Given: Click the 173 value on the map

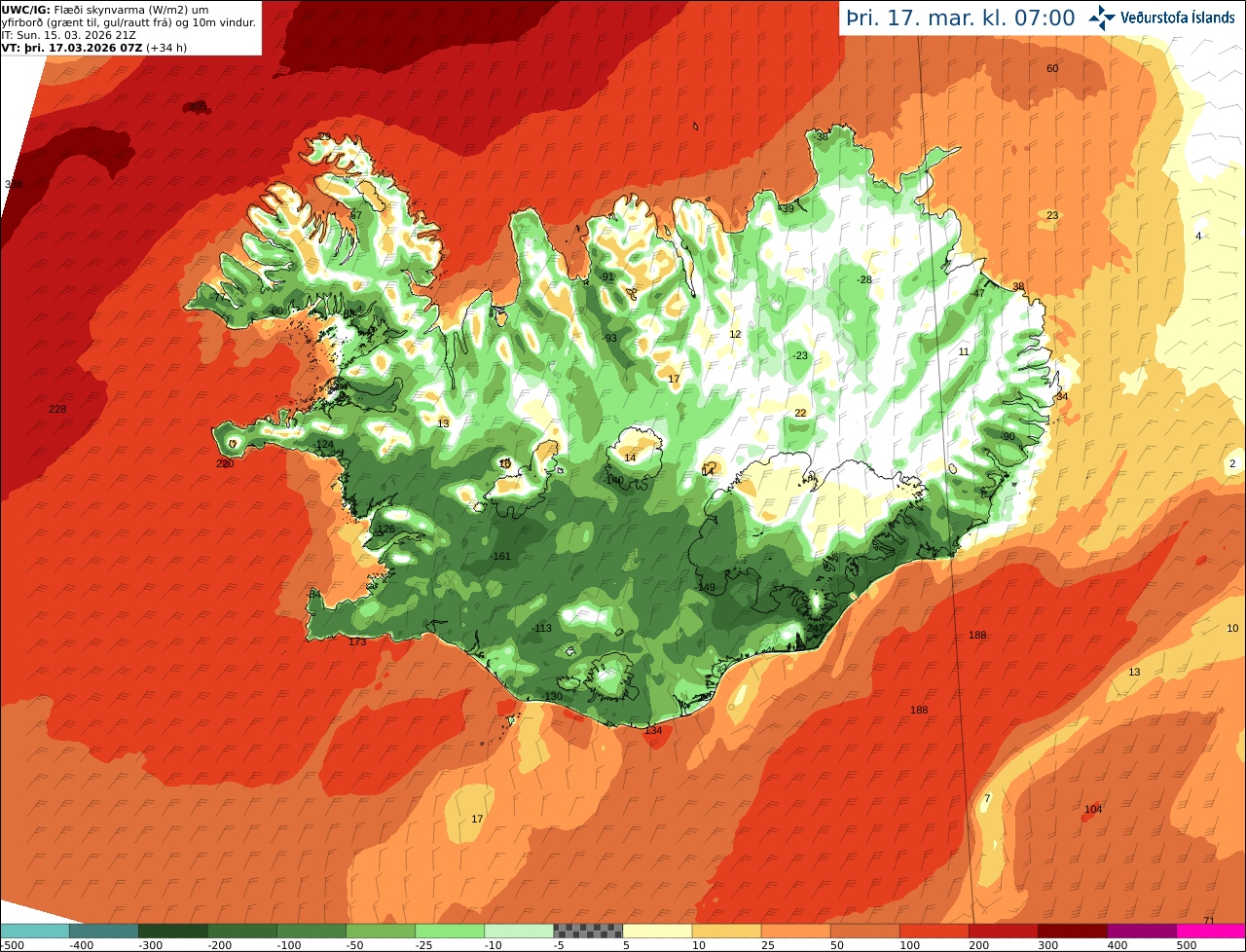Looking at the screenshot, I should click(x=357, y=641).
